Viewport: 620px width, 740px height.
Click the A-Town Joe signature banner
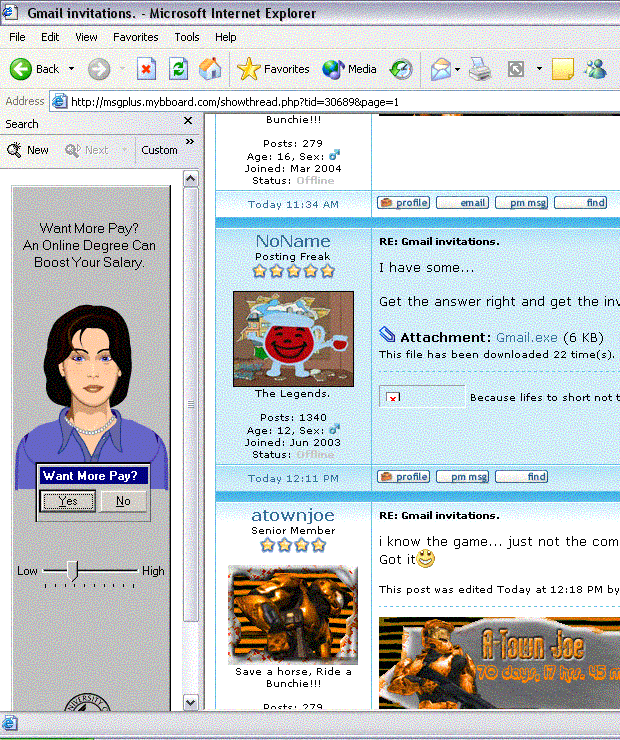pyautogui.click(x=499, y=663)
